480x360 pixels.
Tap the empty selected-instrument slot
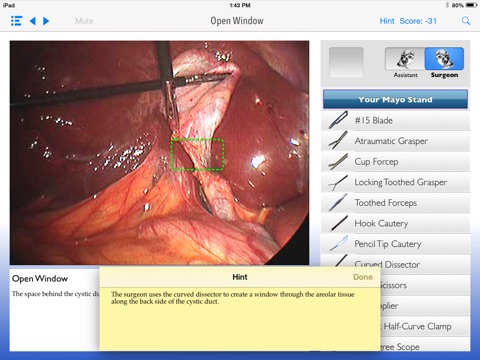[x=346, y=62]
